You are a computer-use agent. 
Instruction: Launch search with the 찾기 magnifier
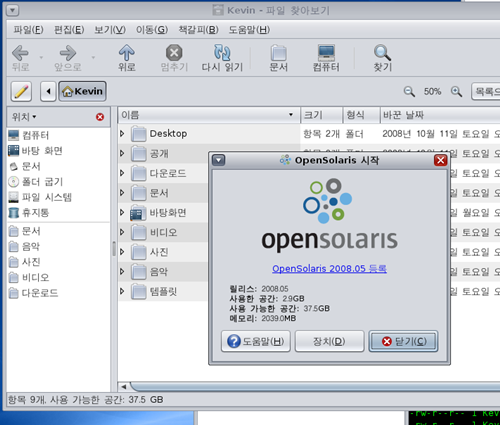click(382, 58)
